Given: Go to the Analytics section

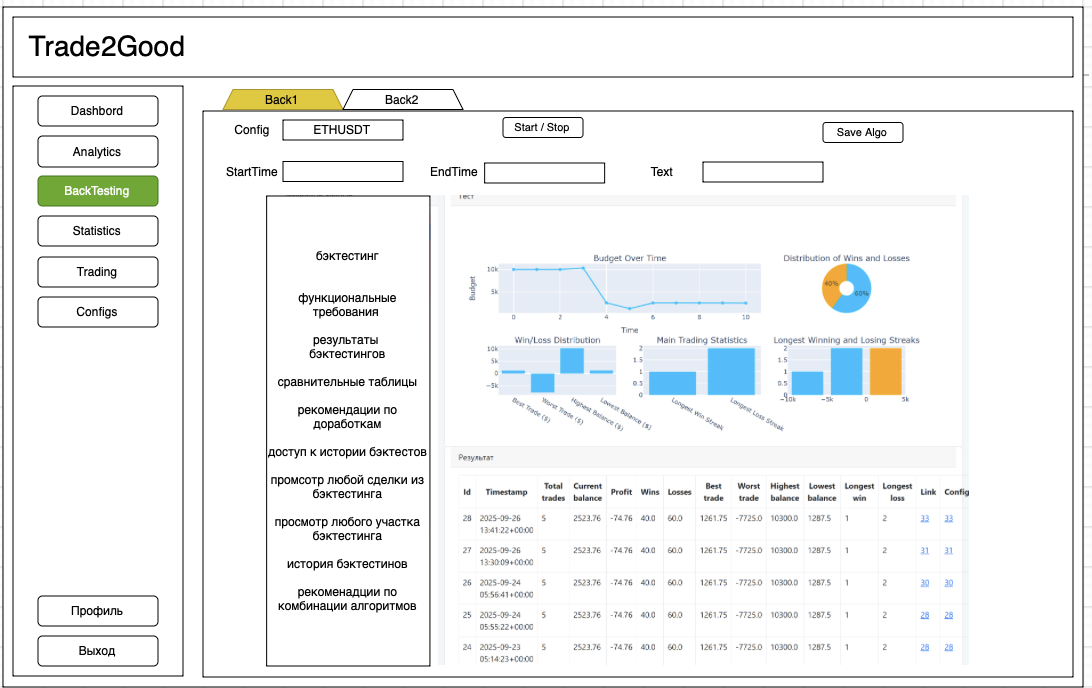Looking at the screenshot, I should pyautogui.click(x=97, y=152).
